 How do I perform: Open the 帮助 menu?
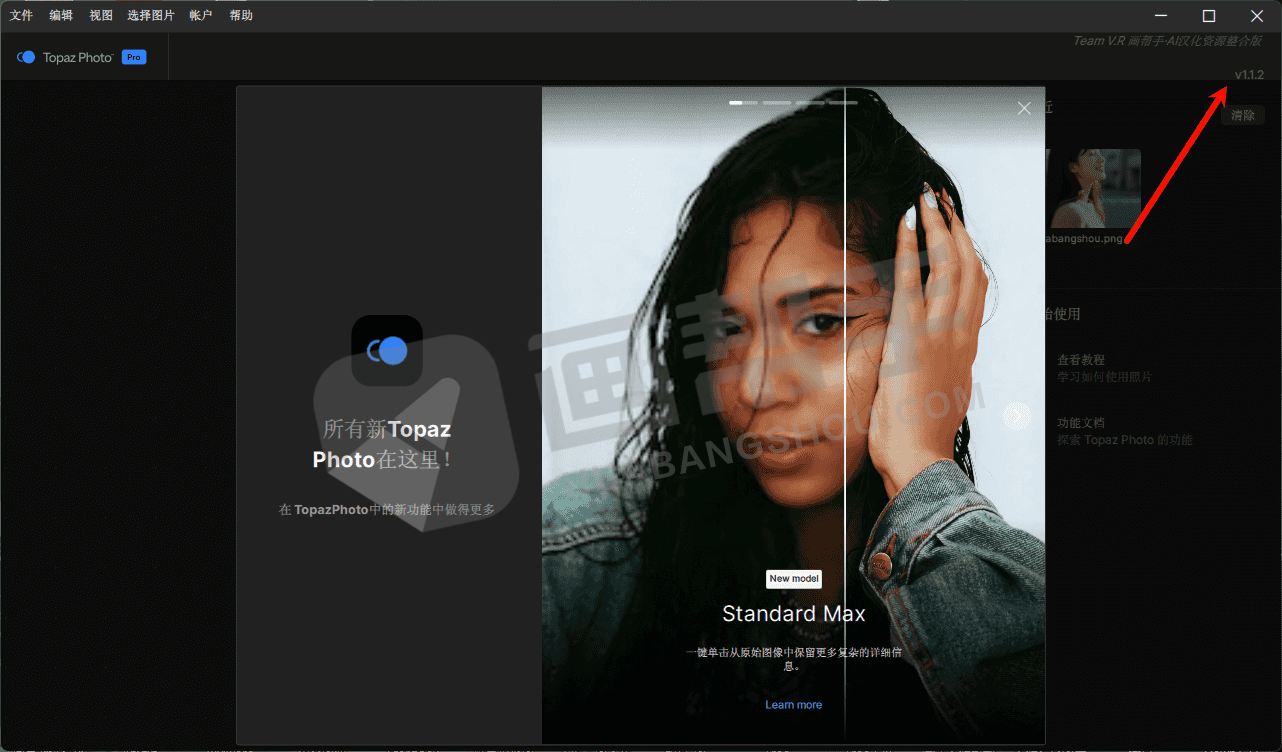click(241, 16)
